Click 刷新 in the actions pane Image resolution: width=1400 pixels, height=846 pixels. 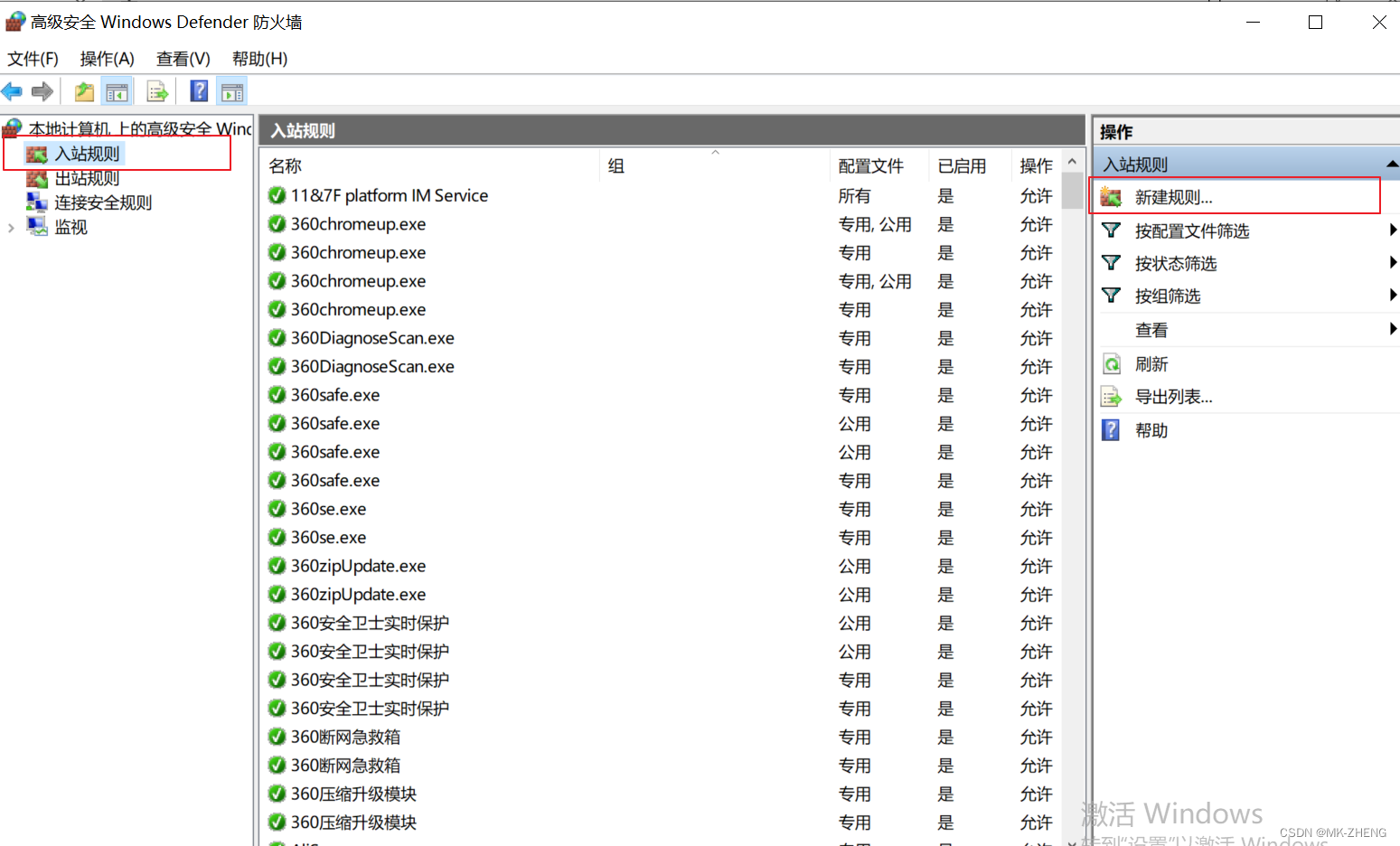(1151, 364)
